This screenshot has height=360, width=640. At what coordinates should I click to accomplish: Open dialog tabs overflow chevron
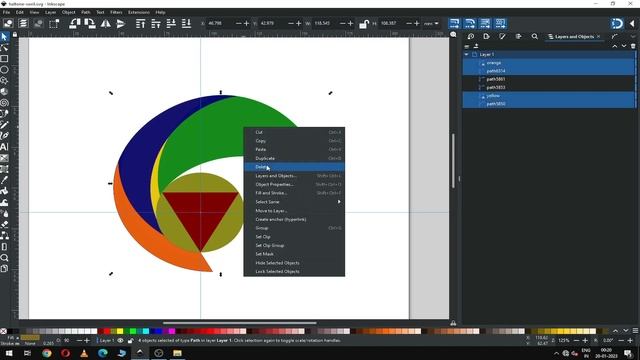[633, 36]
